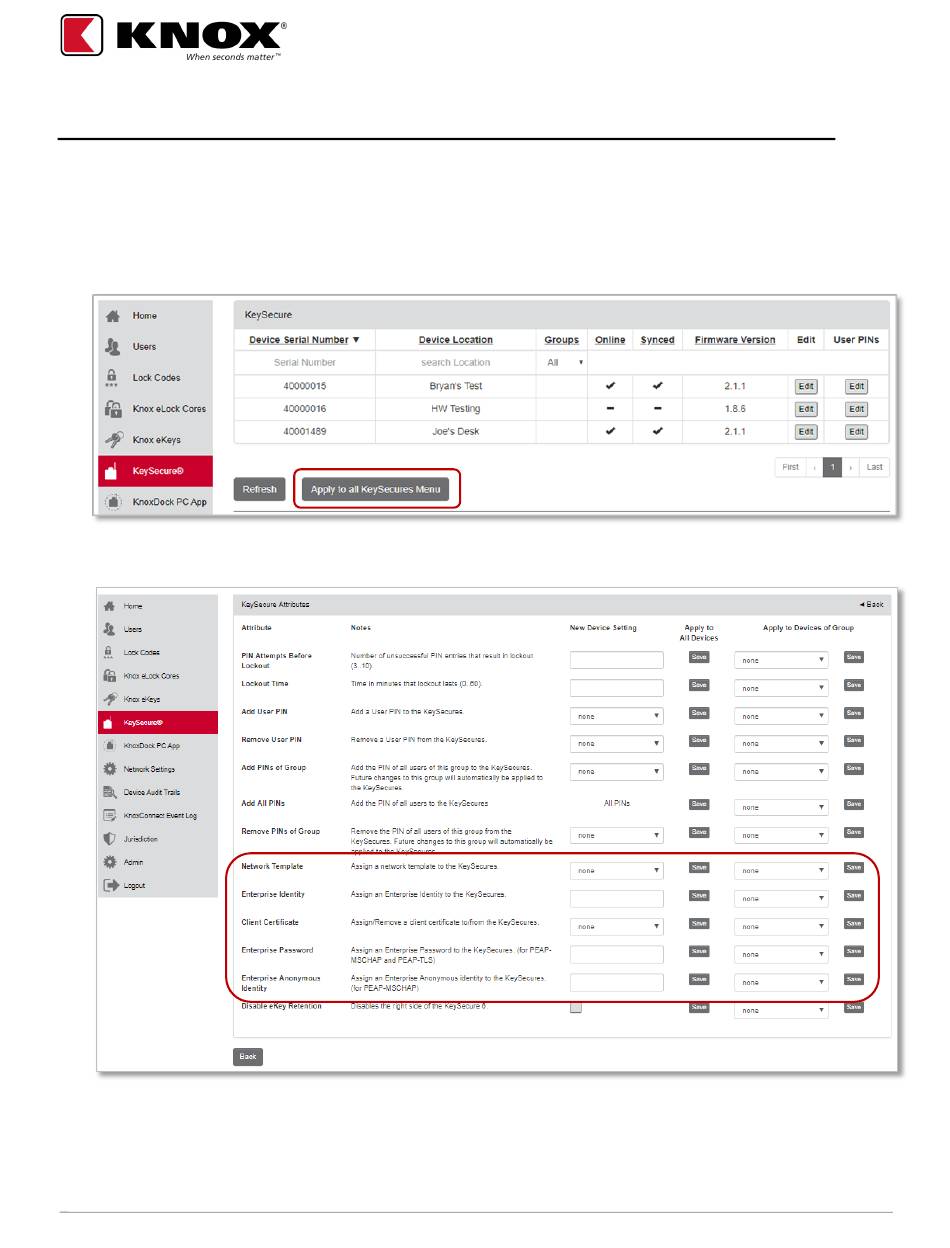Open Users in KeySecure Attributes page sidebar

click(x=156, y=629)
